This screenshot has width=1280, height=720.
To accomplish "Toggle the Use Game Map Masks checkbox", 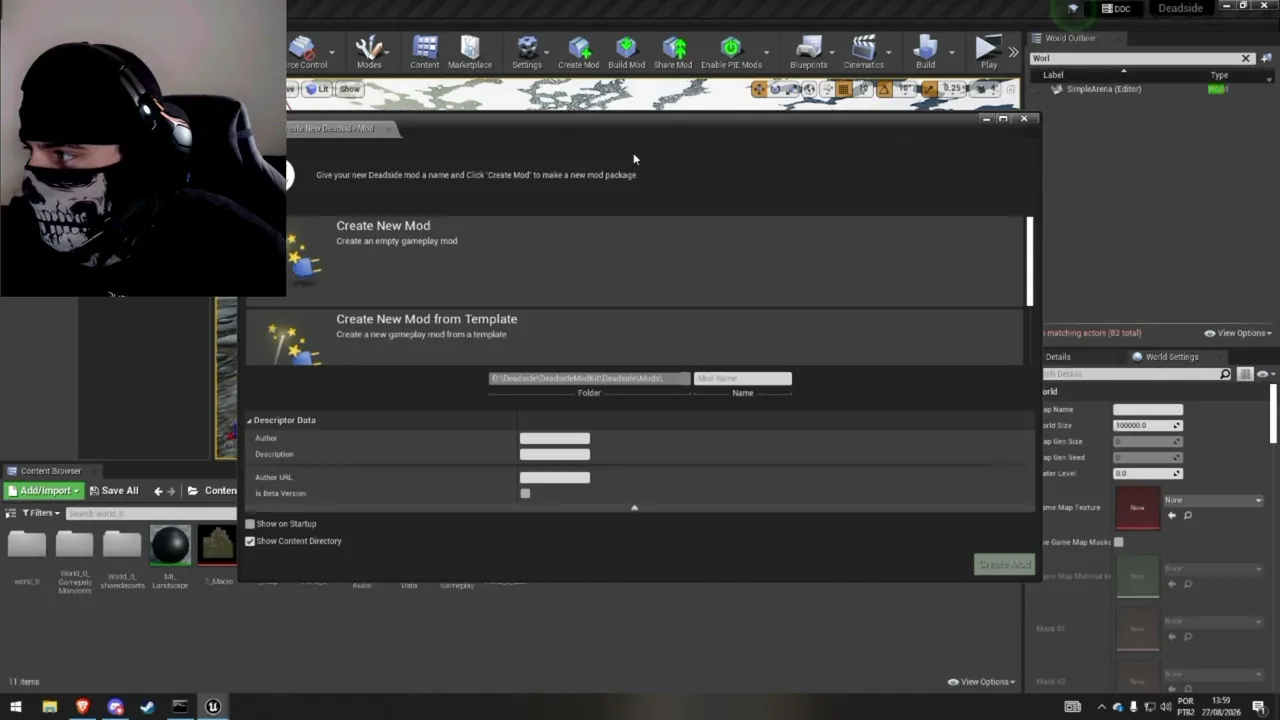I will (1119, 542).
